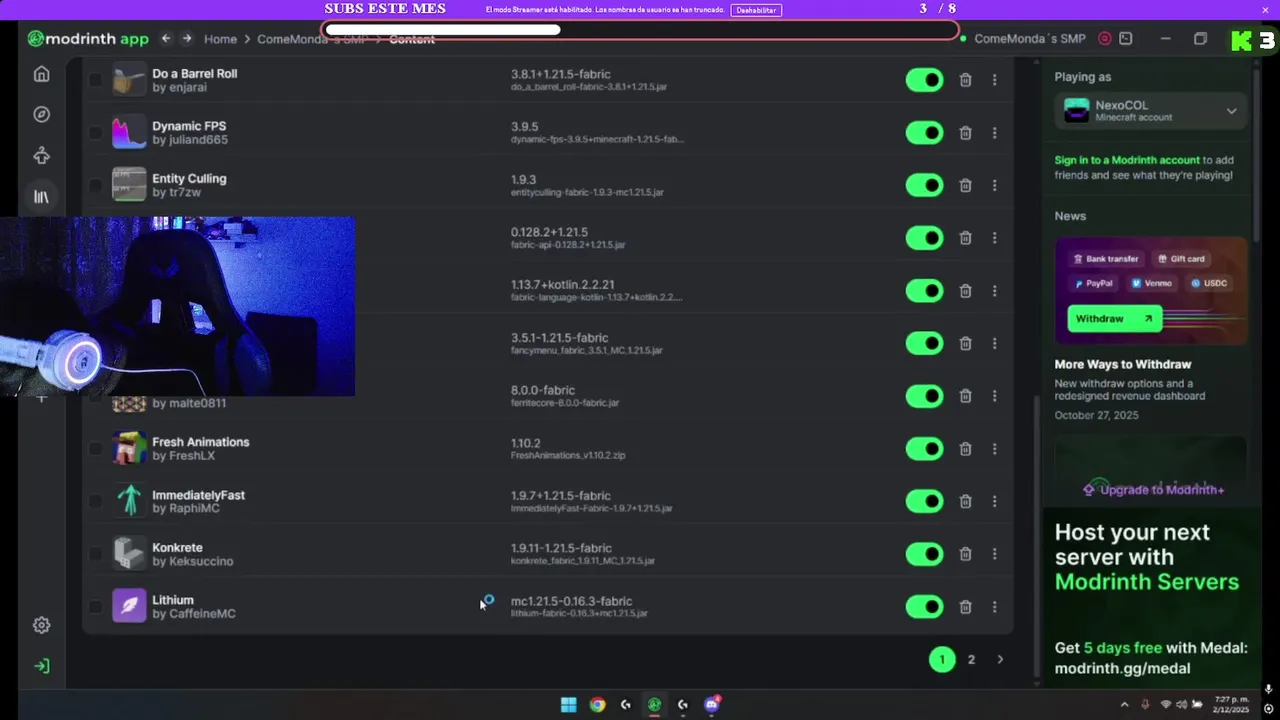Disable the ImmediatelyFast mod
This screenshot has height=720, width=1280.
pyautogui.click(x=924, y=501)
